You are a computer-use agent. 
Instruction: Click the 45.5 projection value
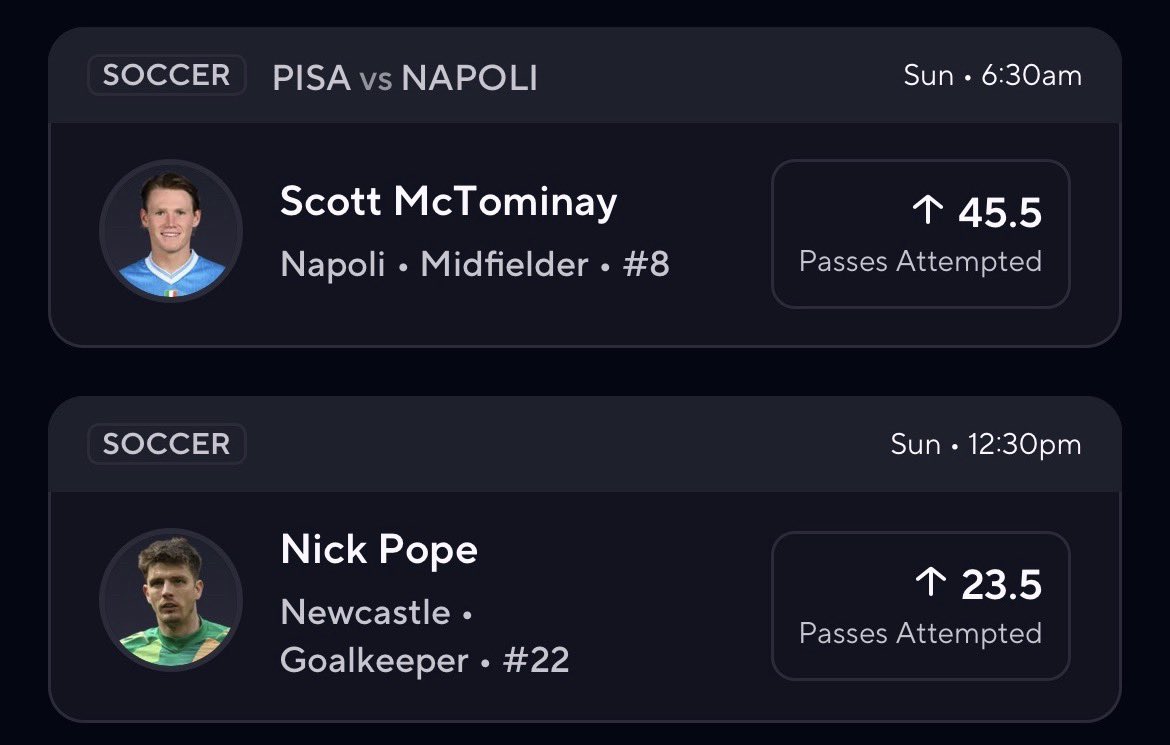1000,213
